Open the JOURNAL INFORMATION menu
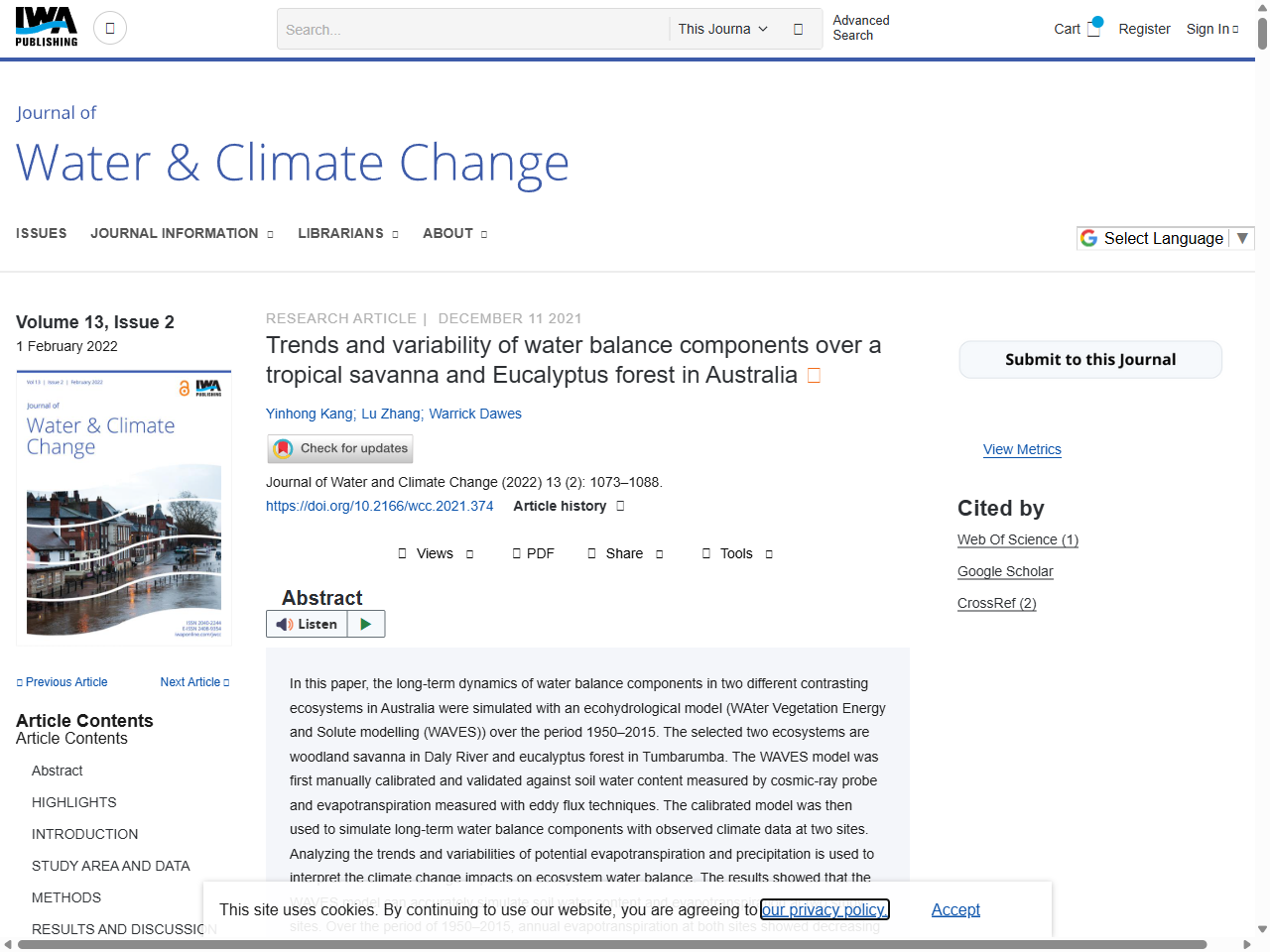The image size is (1270, 952). [x=175, y=233]
